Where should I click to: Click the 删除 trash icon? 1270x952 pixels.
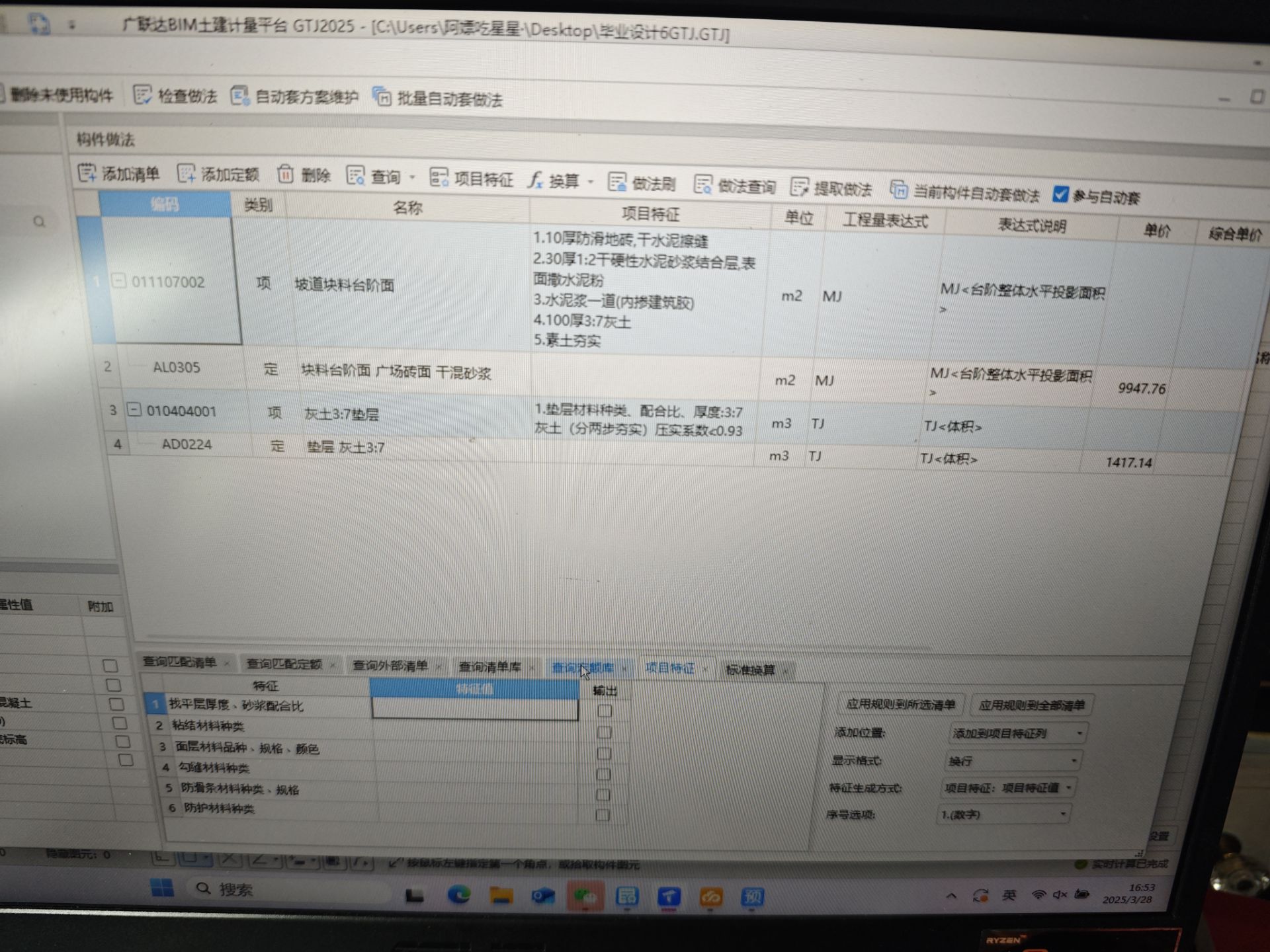coord(285,174)
